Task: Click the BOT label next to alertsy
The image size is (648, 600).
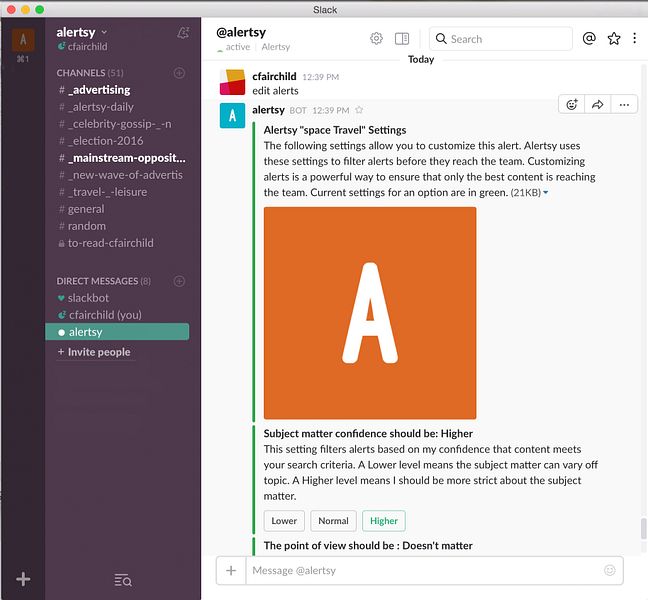Action: pyautogui.click(x=298, y=110)
